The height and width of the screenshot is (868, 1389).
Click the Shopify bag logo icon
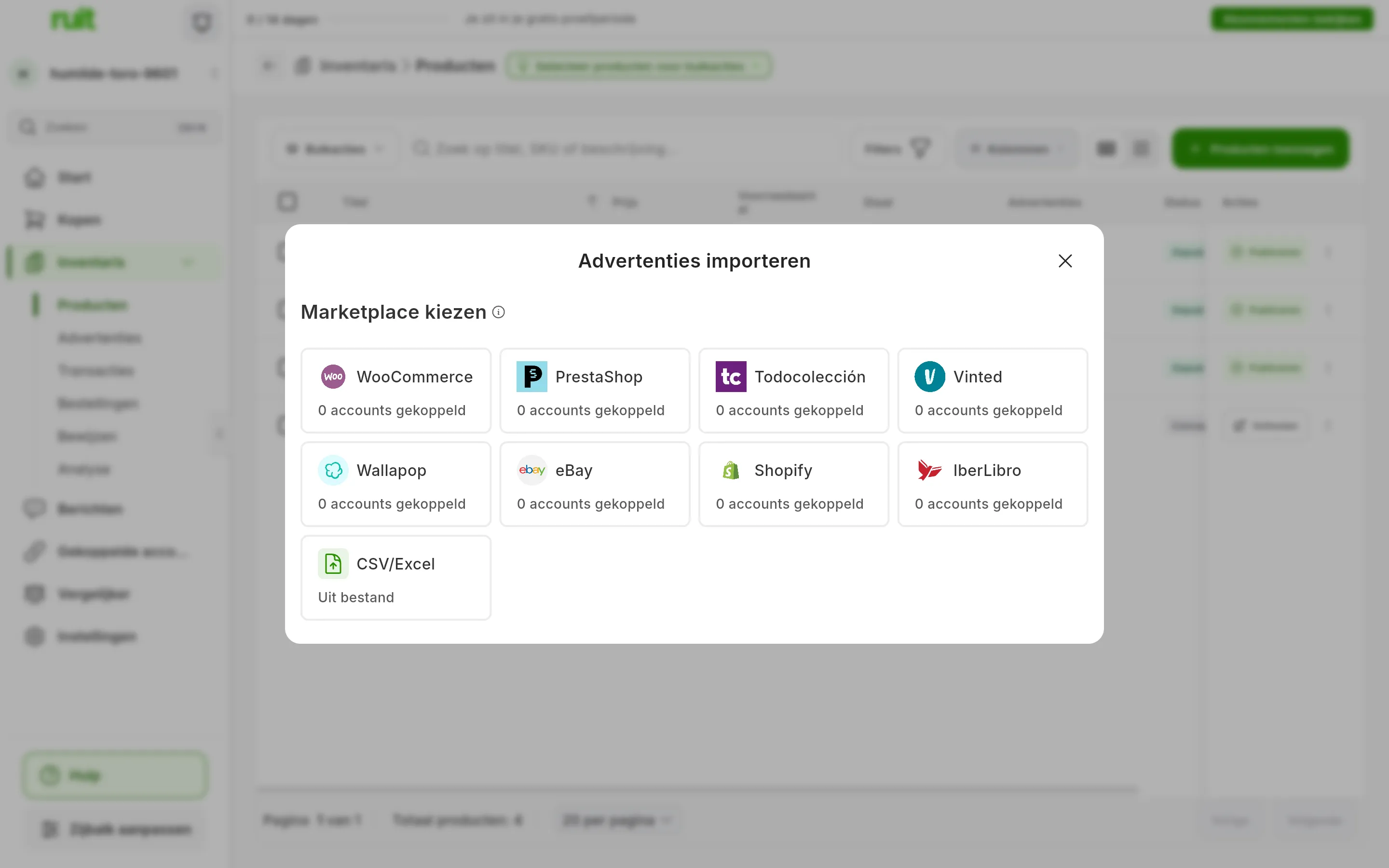[731, 470]
